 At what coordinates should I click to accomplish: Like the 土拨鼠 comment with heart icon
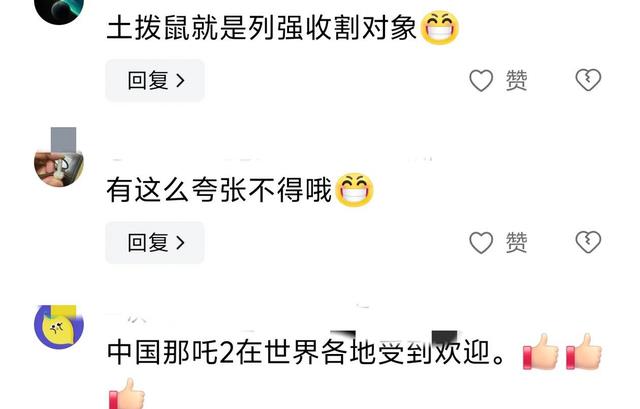click(x=481, y=80)
